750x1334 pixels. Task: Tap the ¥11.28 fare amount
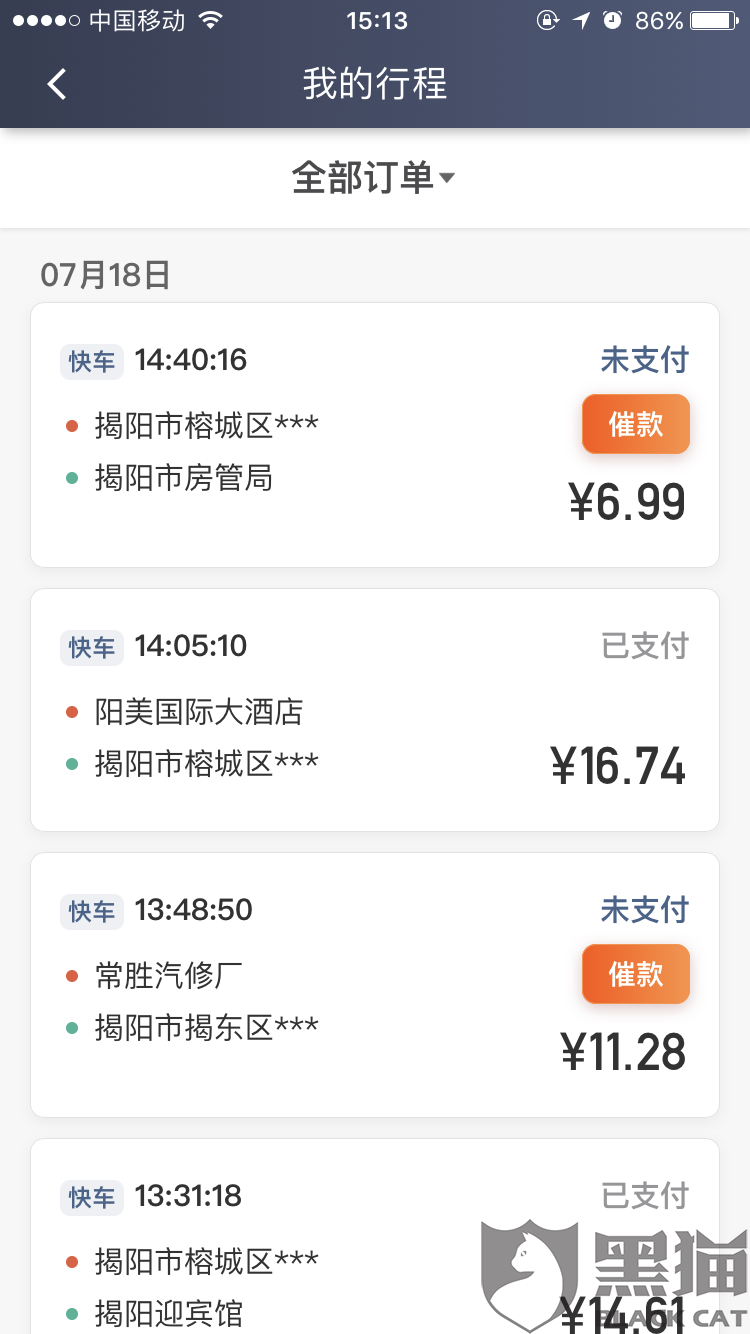click(623, 1052)
